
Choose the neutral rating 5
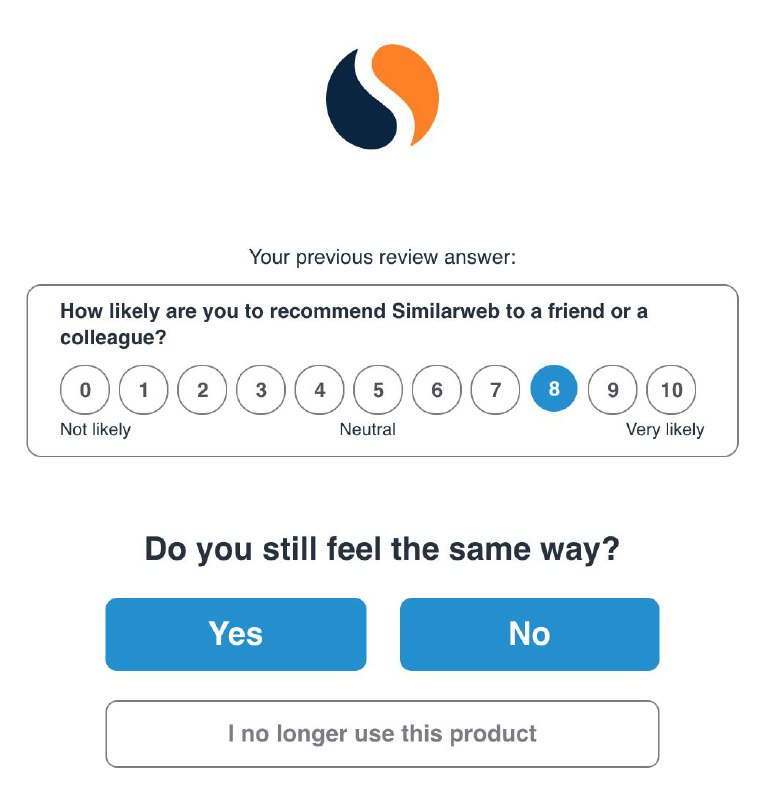tap(378, 390)
